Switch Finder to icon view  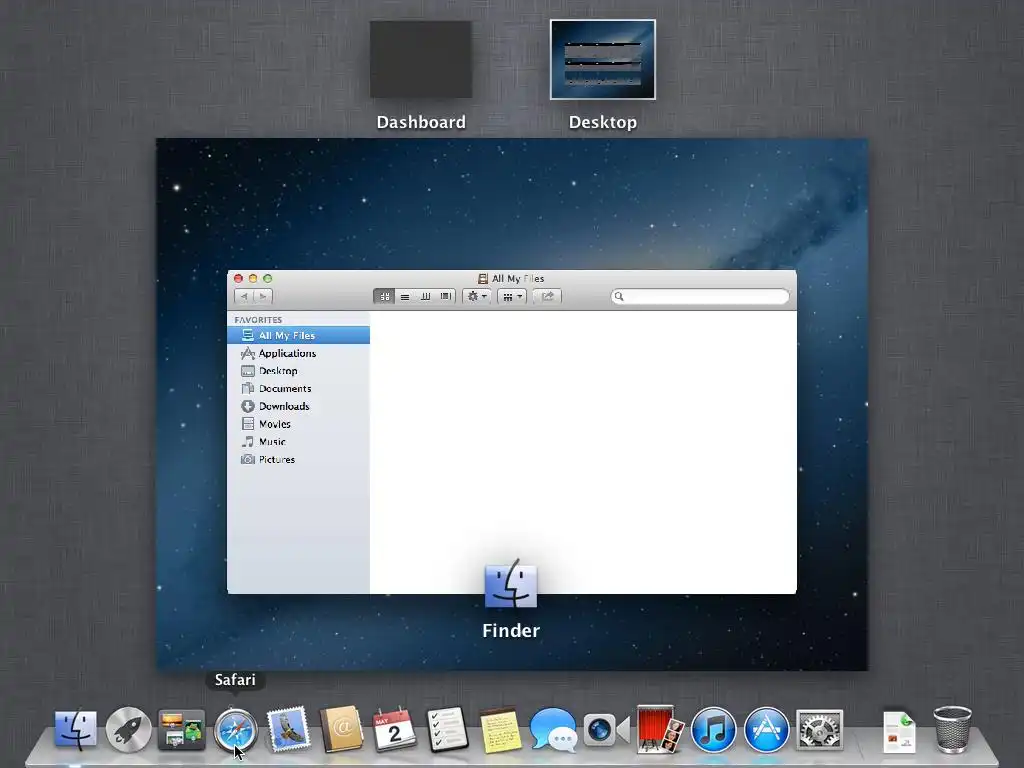tap(384, 296)
